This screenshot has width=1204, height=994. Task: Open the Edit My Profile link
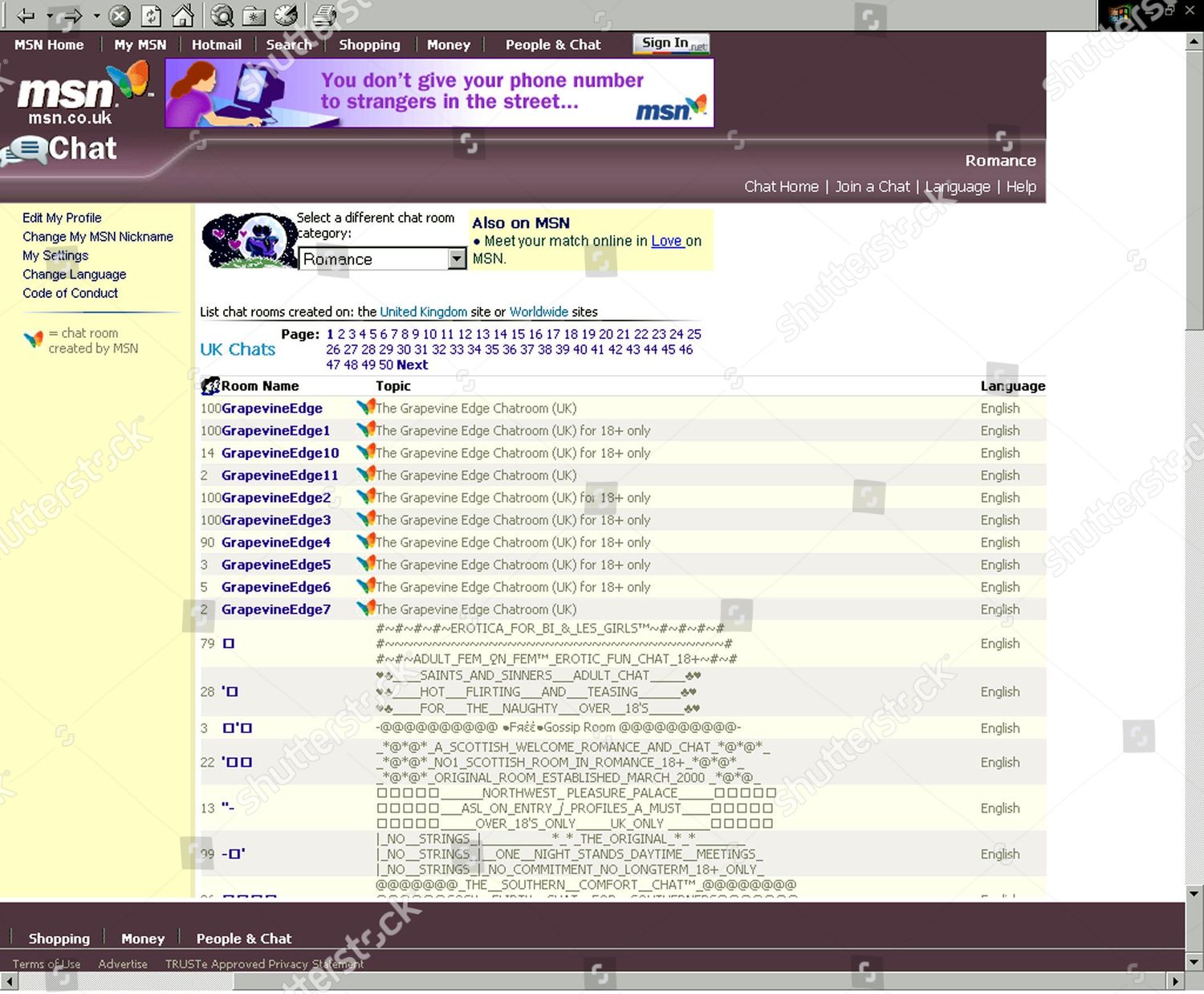click(x=62, y=218)
